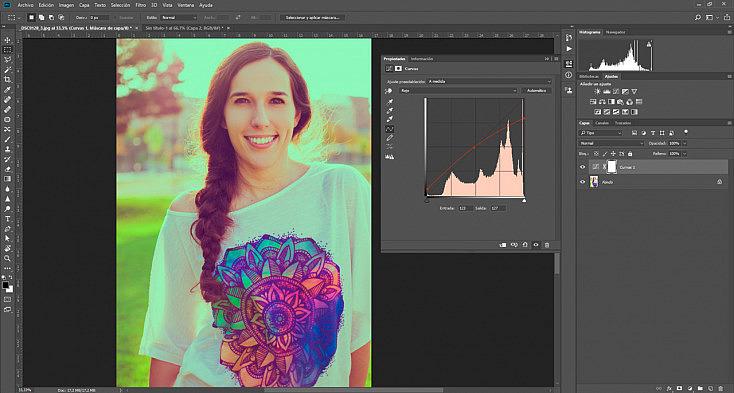Switch to the Bibliotecas tab

(589, 76)
